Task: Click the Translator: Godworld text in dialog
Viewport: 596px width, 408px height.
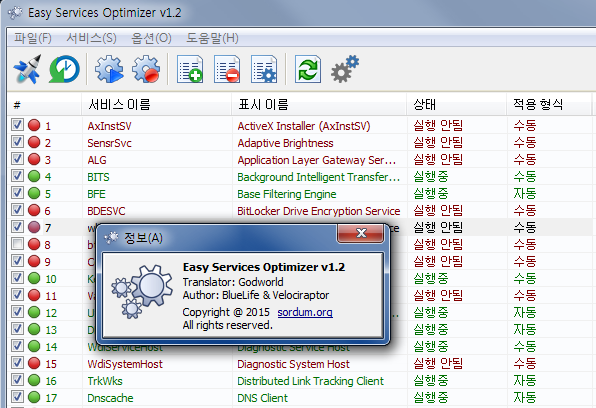Action: pyautogui.click(x=233, y=282)
